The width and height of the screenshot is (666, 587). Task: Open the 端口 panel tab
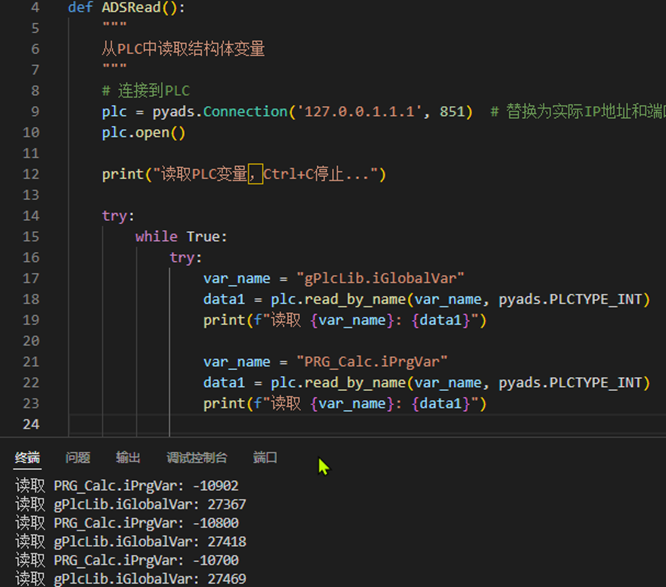tap(265, 458)
